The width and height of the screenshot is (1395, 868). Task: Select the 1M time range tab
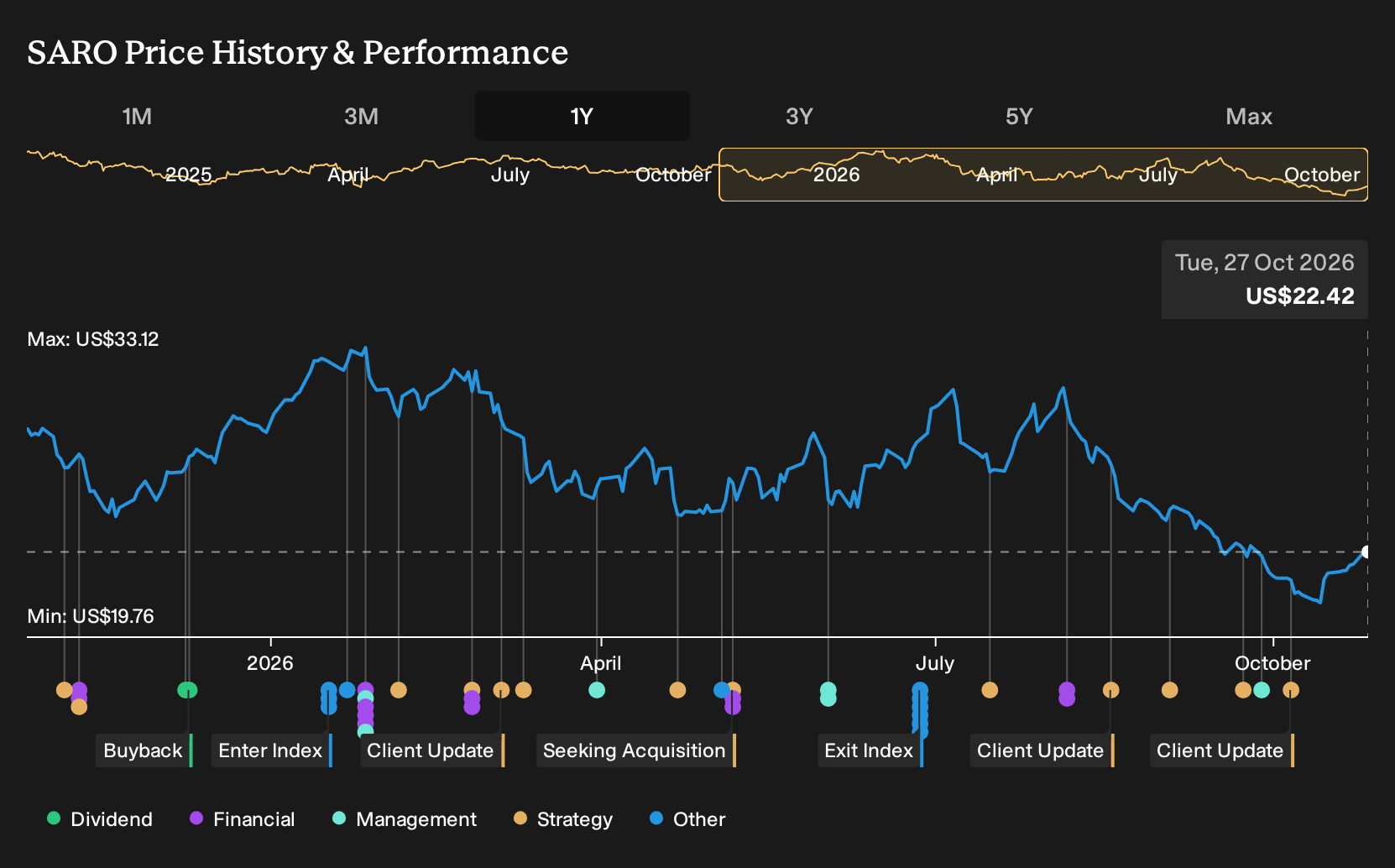137,116
